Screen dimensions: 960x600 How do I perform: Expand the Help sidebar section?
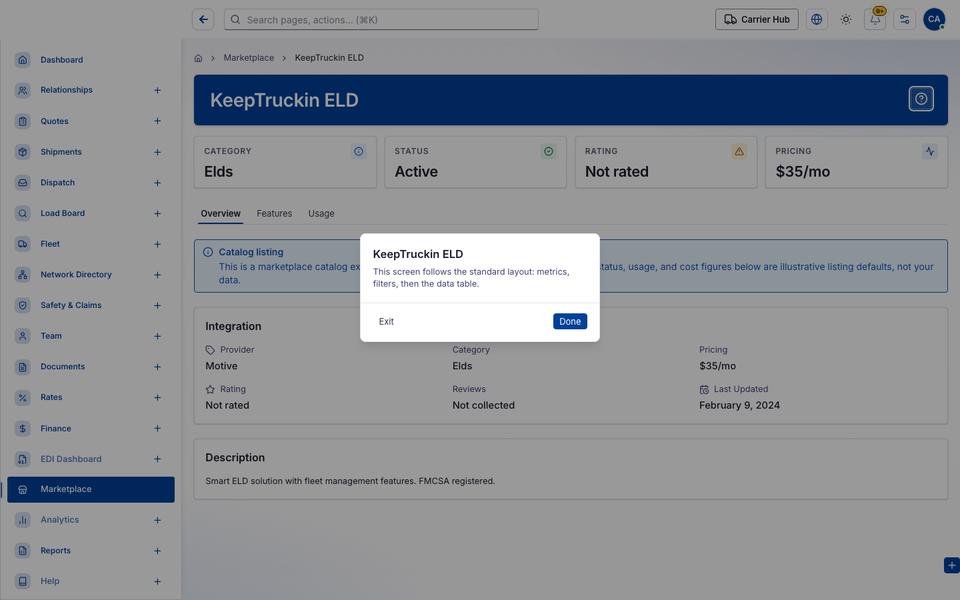click(157, 582)
